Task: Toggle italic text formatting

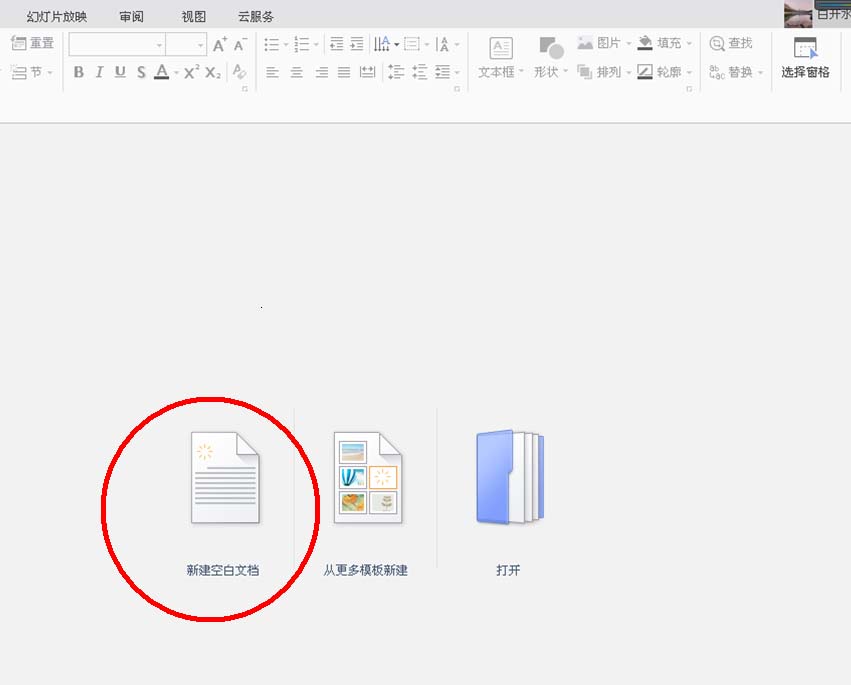Action: pos(99,72)
